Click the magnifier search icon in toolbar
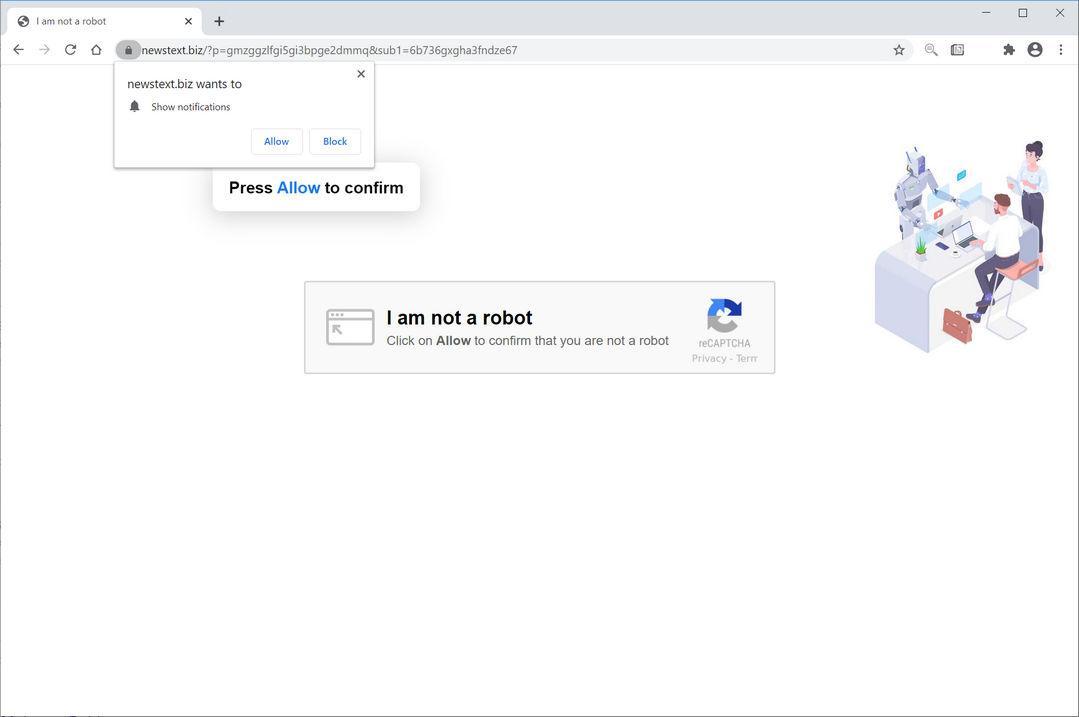 [930, 49]
